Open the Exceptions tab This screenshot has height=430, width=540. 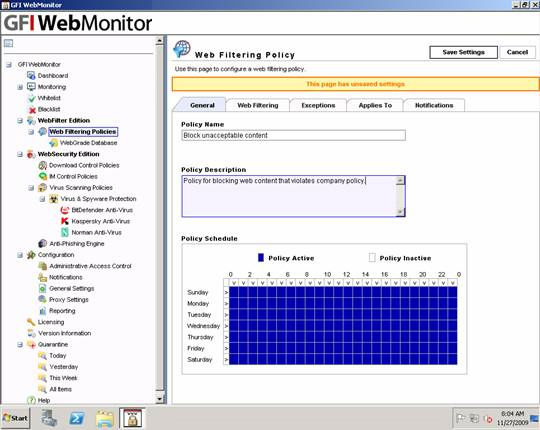[x=318, y=105]
